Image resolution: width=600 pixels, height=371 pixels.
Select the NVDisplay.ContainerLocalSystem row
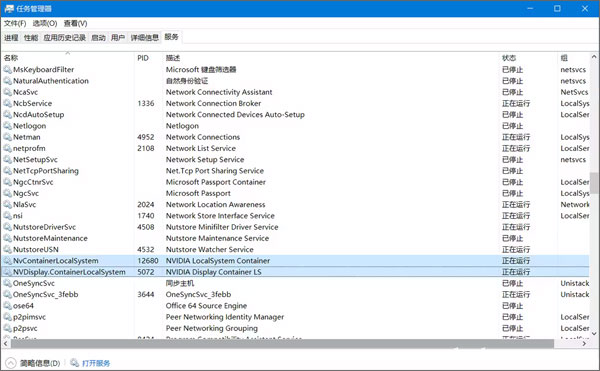click(295, 272)
